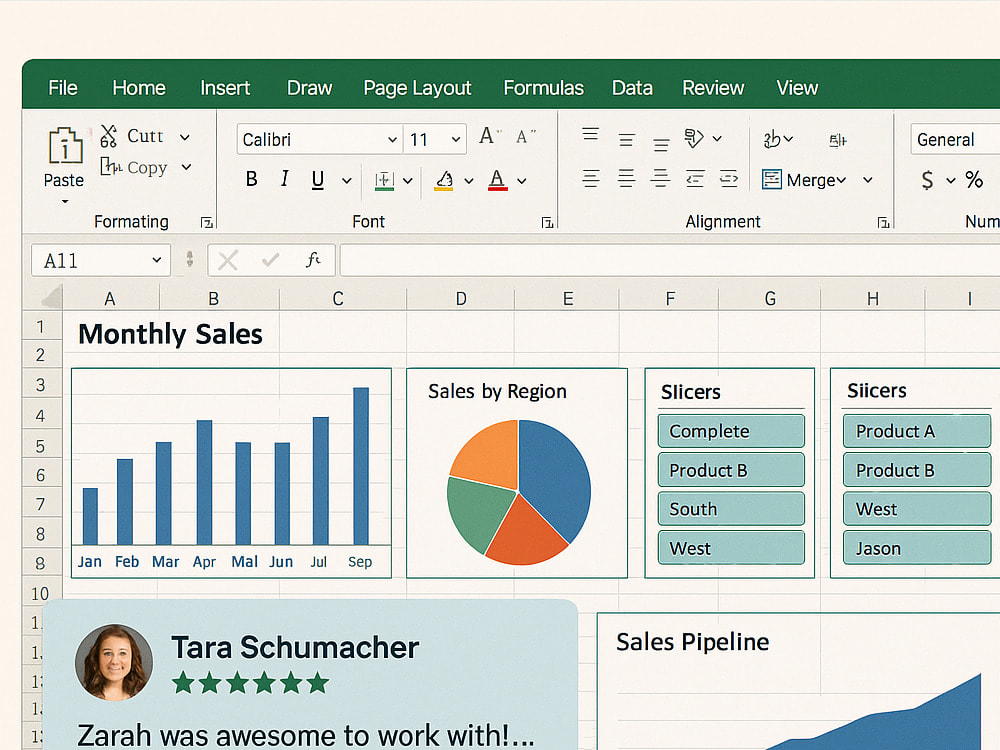1000x750 pixels.
Task: Open the Draw tab
Action: pyautogui.click(x=309, y=88)
